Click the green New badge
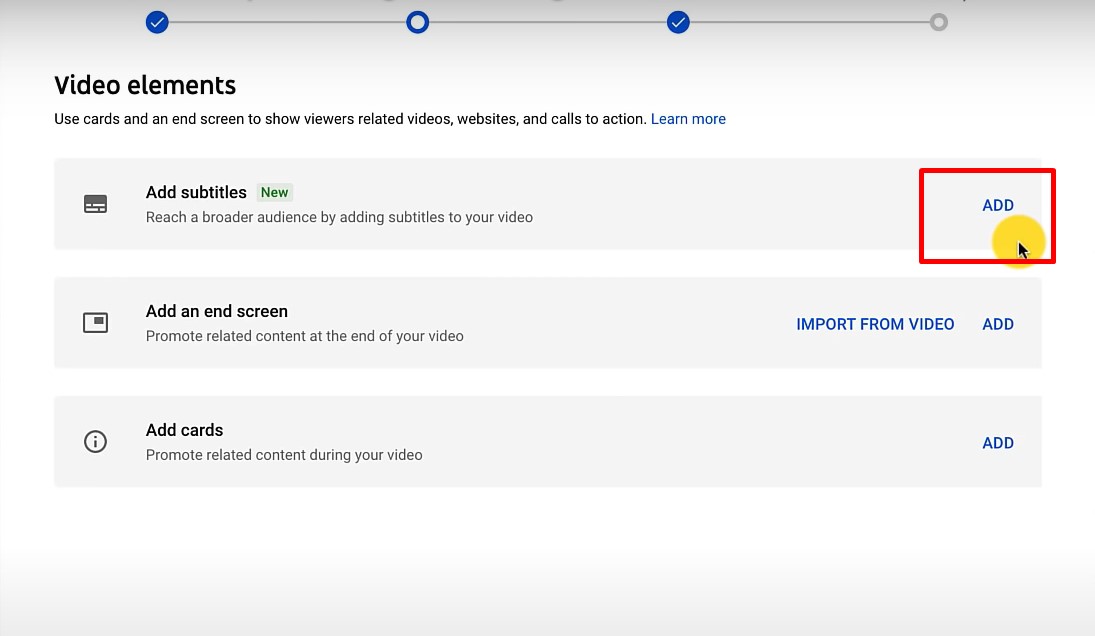This screenshot has height=636, width=1095. coord(274,192)
